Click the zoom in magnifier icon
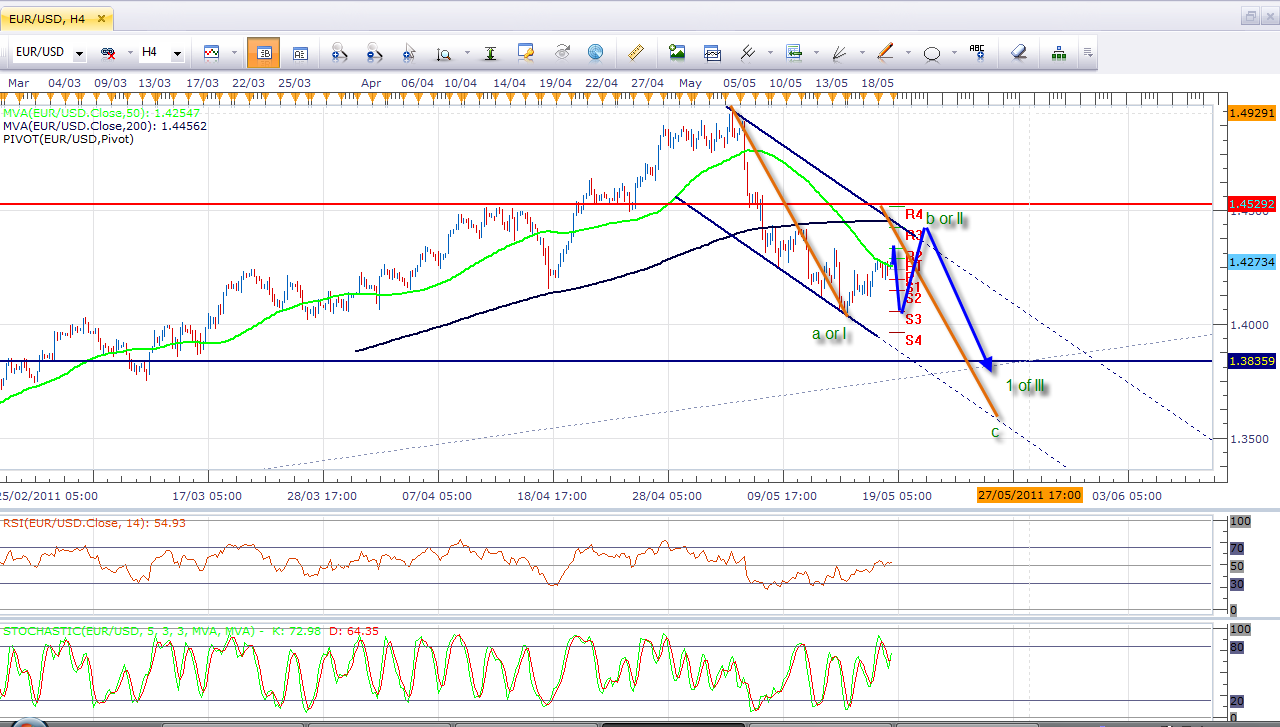 click(339, 52)
